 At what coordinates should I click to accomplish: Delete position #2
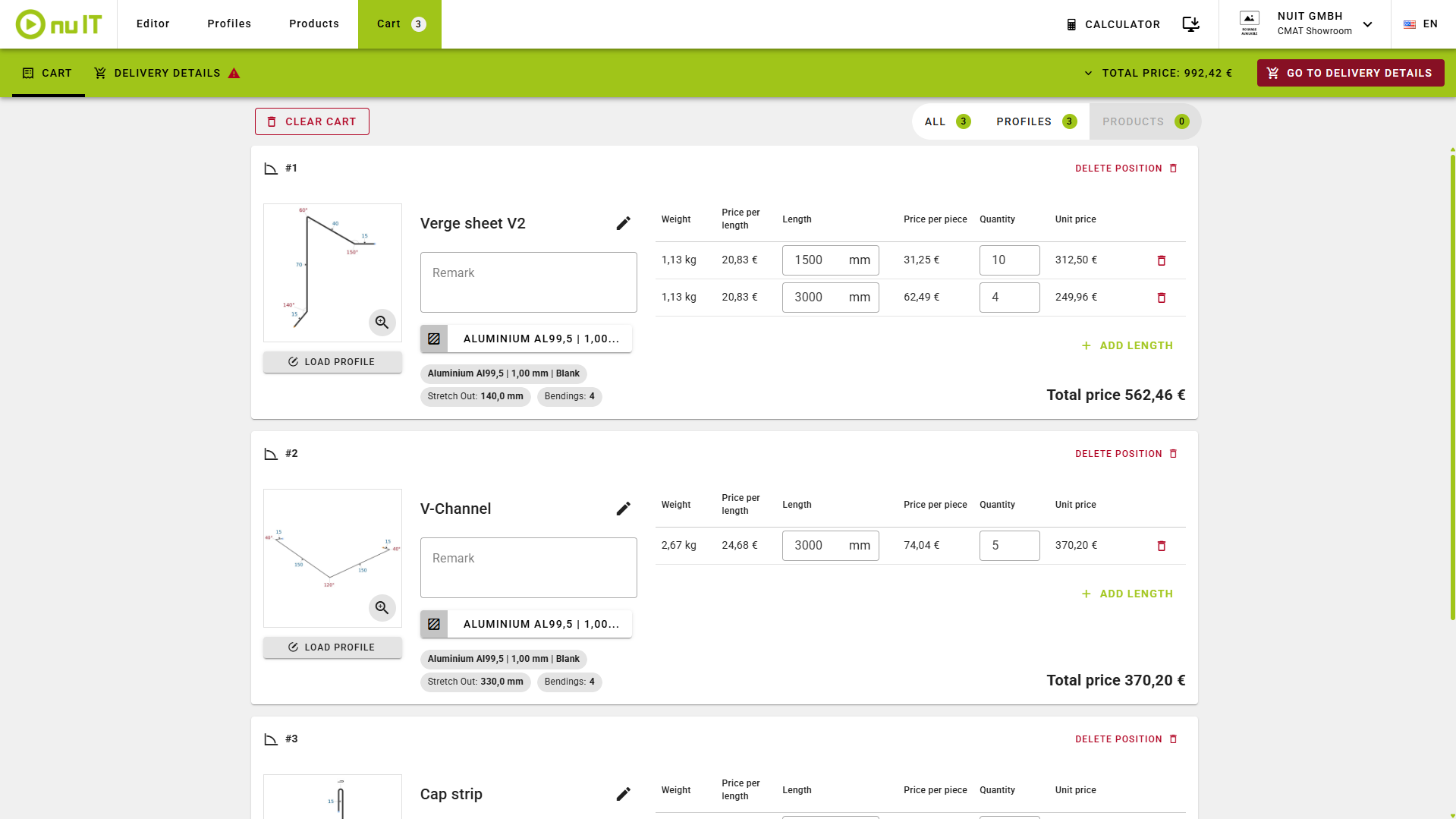coord(1126,454)
